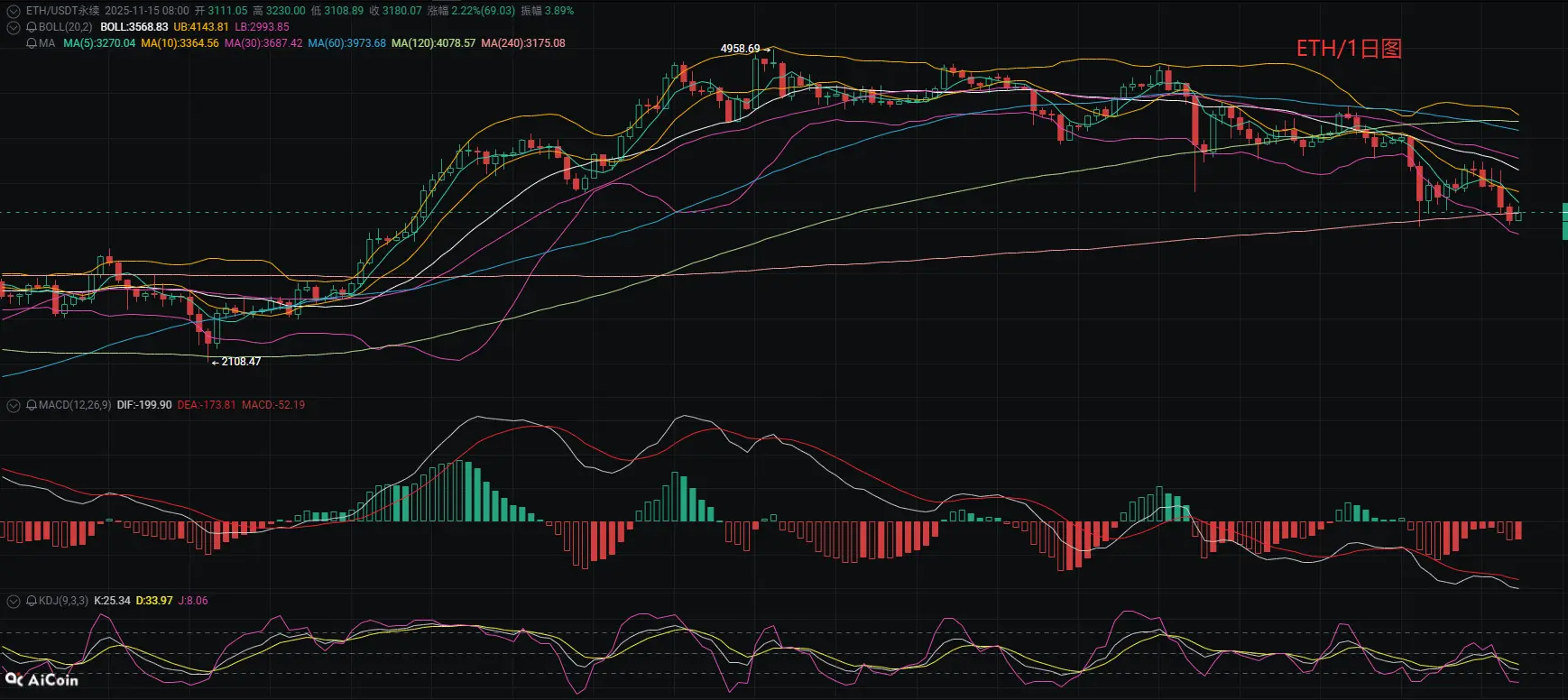
Task: Click the green price tag on right axis
Action: 1564,222
